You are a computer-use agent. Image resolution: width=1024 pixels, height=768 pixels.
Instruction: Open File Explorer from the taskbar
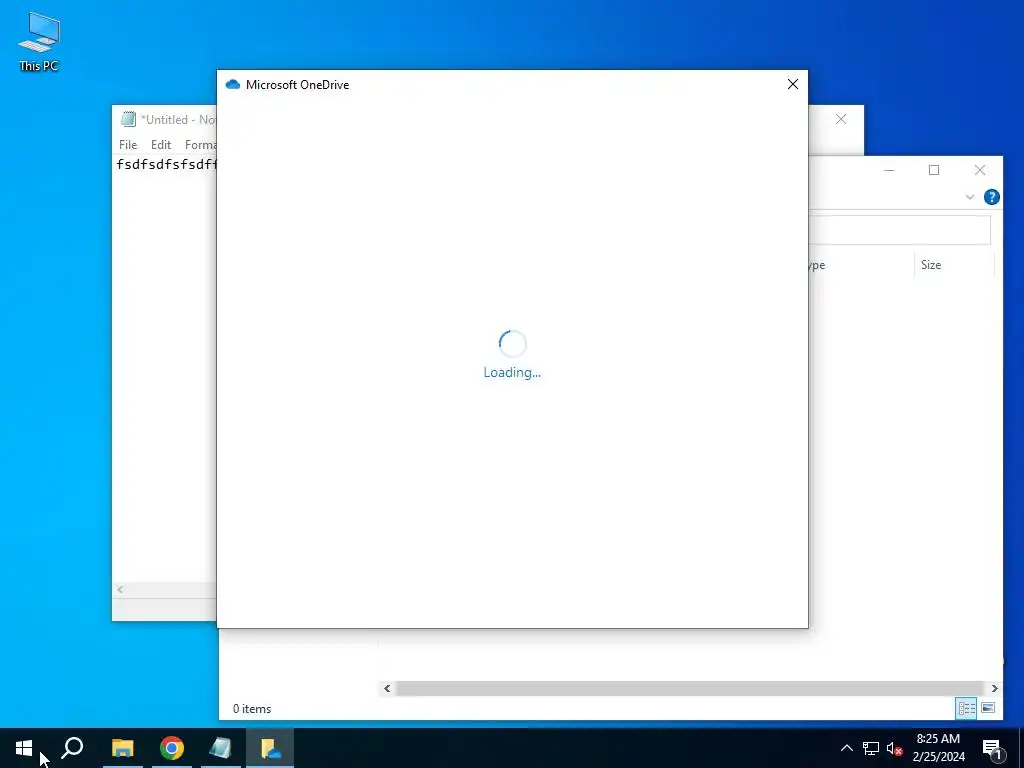[123, 748]
